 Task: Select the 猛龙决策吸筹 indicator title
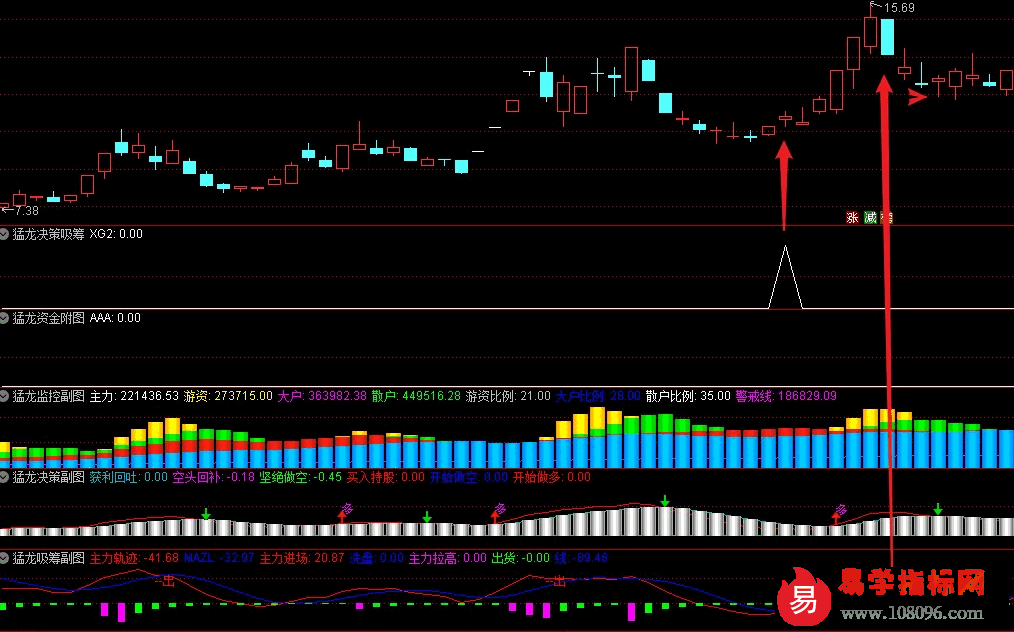point(49,234)
